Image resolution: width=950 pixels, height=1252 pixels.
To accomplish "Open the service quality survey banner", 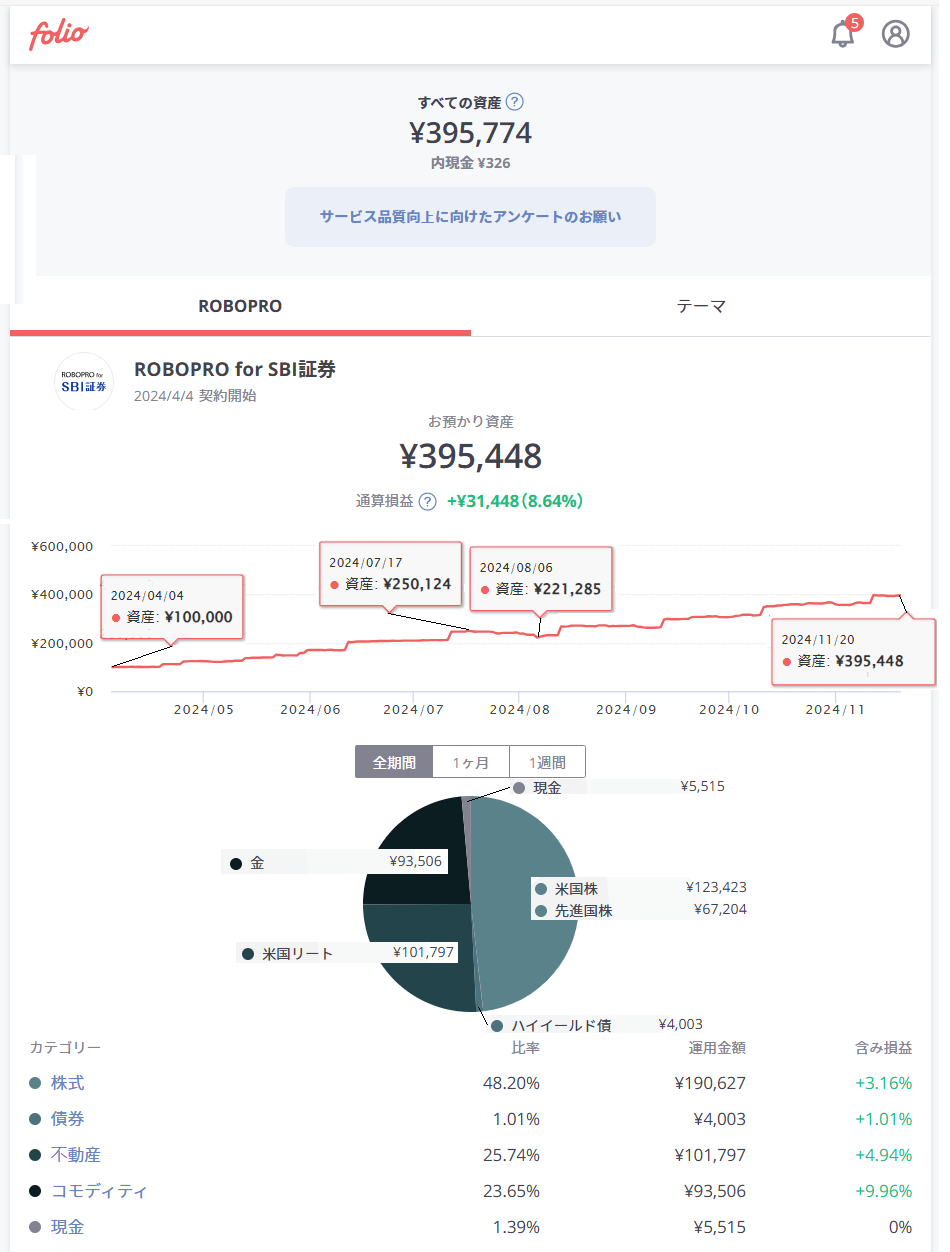I will [470, 216].
